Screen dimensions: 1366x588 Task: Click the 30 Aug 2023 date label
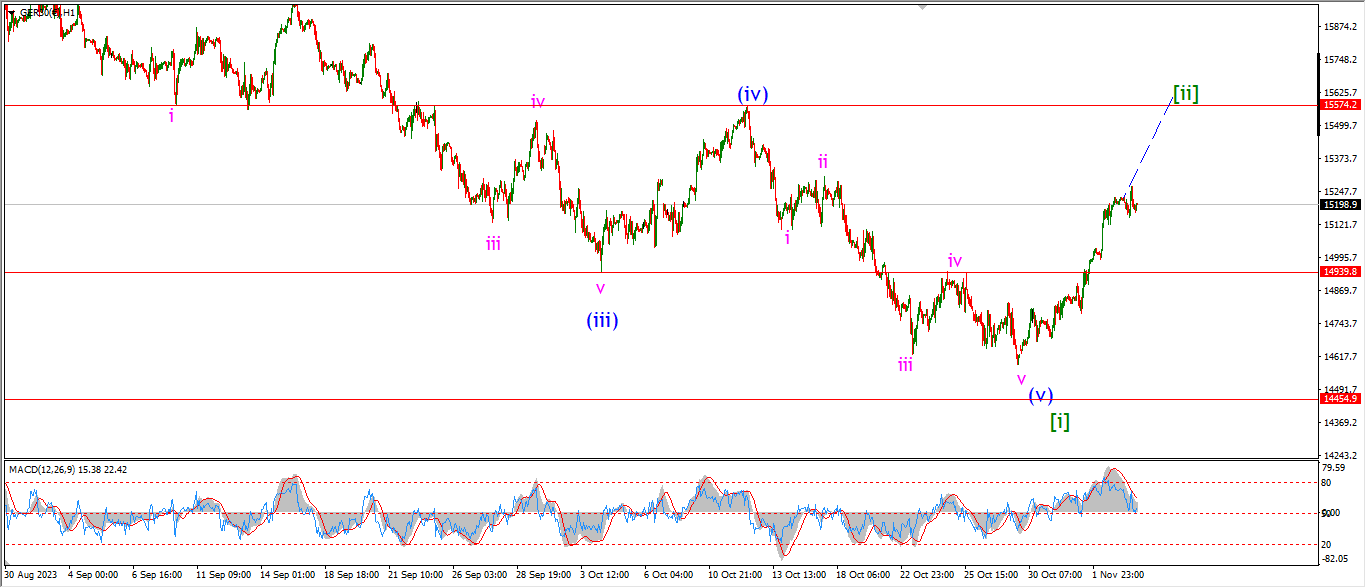tap(30, 576)
